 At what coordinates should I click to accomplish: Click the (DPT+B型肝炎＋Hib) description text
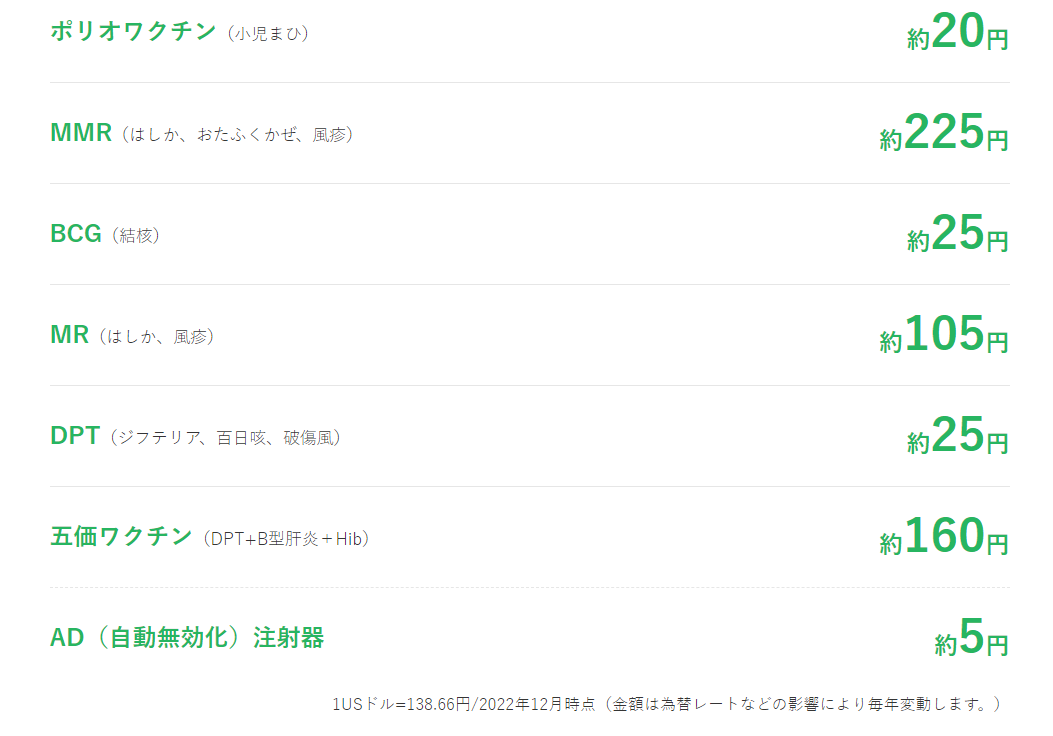click(286, 539)
